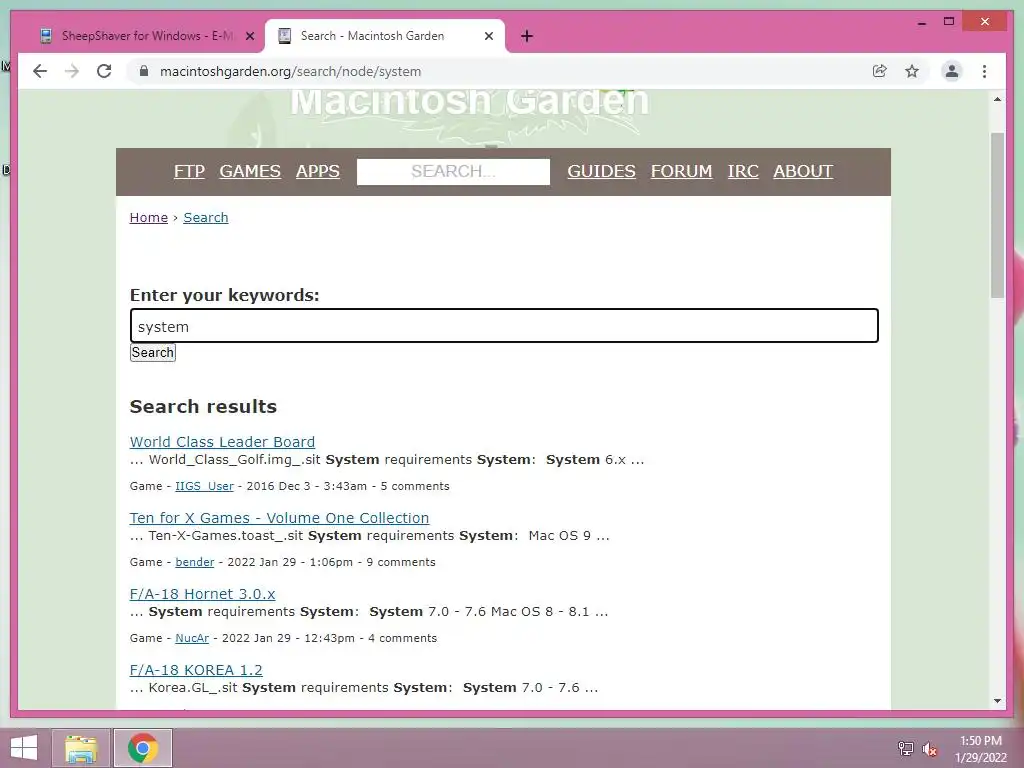Select the Search - Macintosh Garden tab

(385, 36)
